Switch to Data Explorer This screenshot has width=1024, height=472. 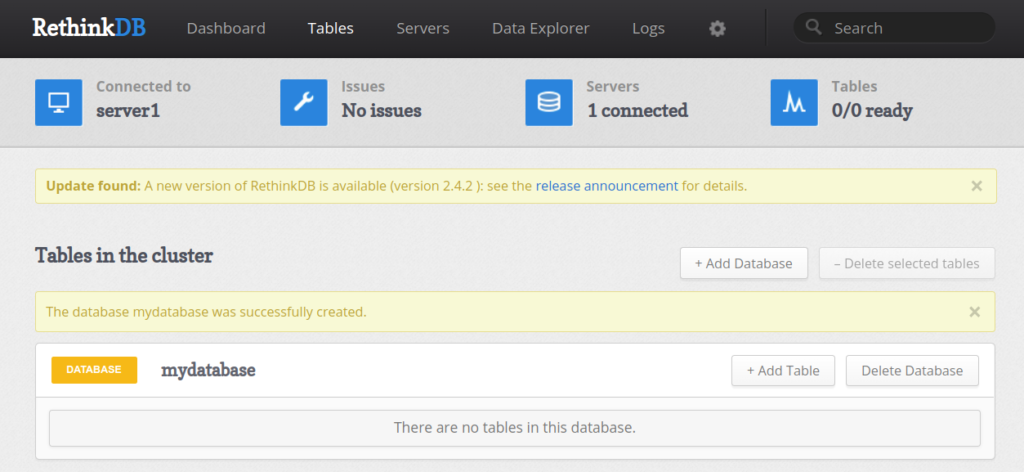click(541, 29)
